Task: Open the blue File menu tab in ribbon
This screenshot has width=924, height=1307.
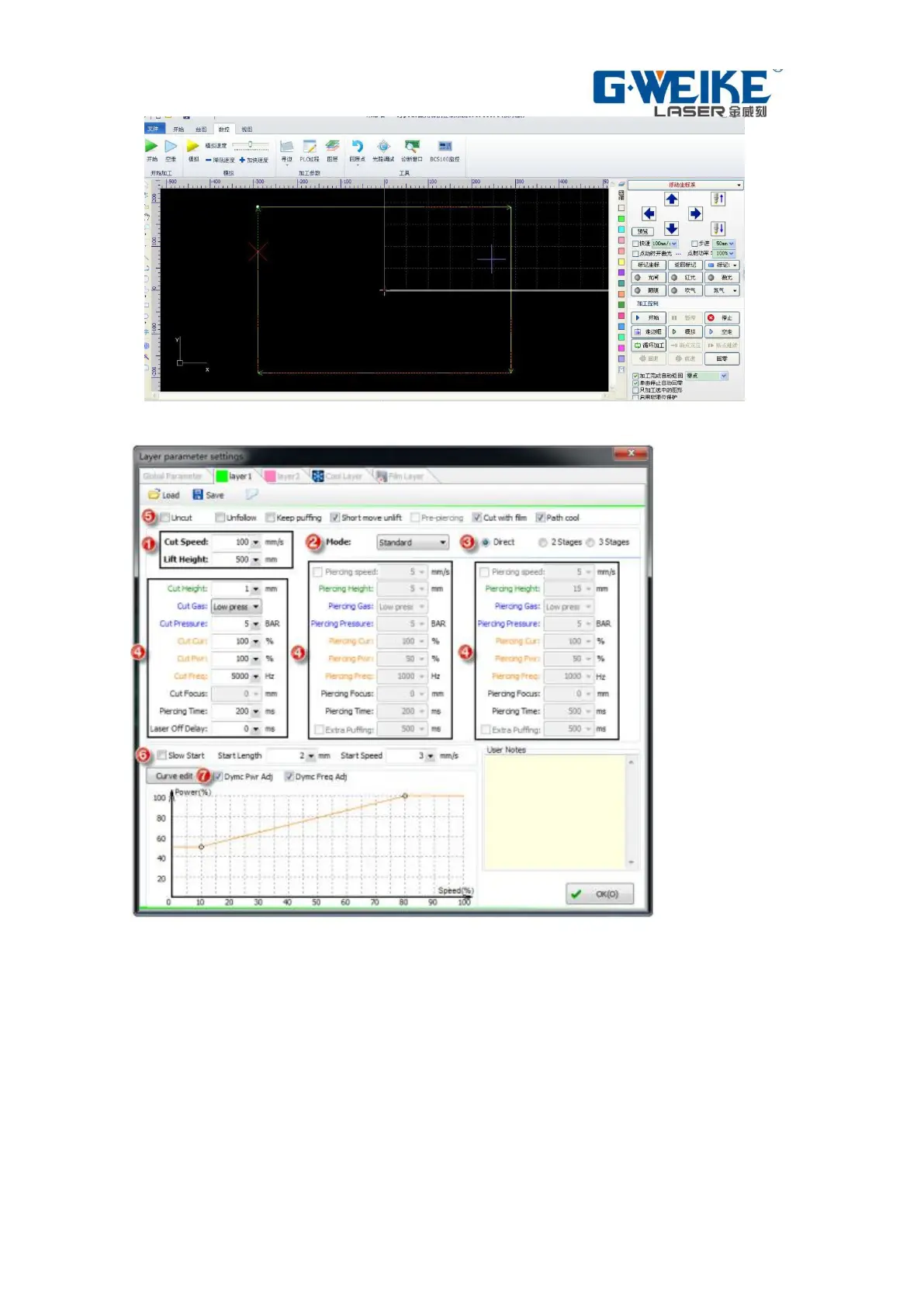Action: pos(154,129)
